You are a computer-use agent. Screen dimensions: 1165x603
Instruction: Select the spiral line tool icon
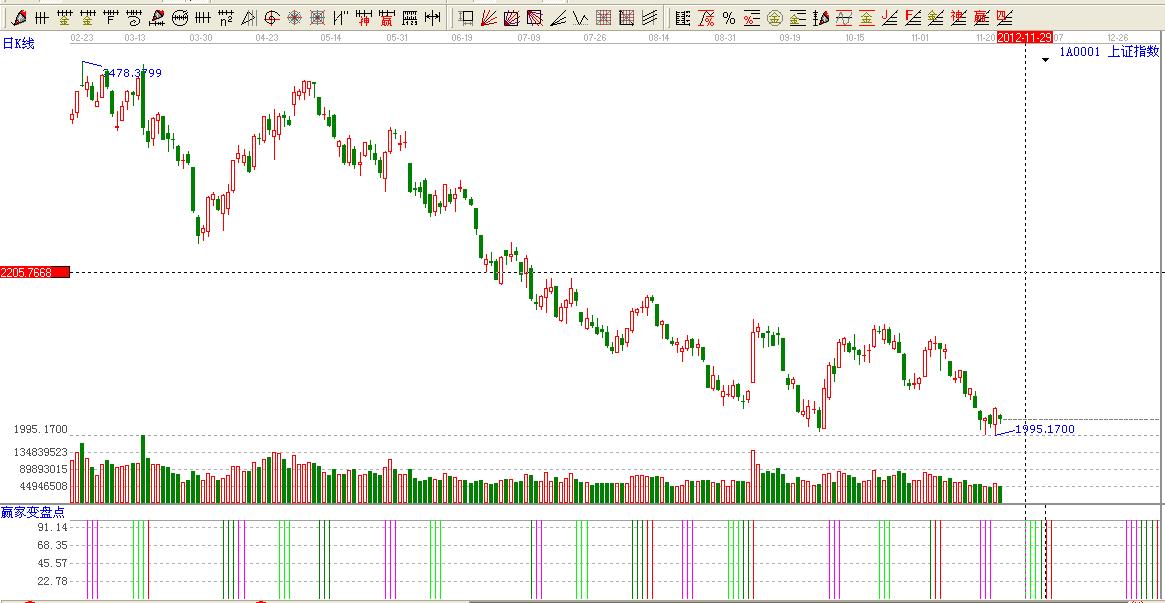coord(134,17)
